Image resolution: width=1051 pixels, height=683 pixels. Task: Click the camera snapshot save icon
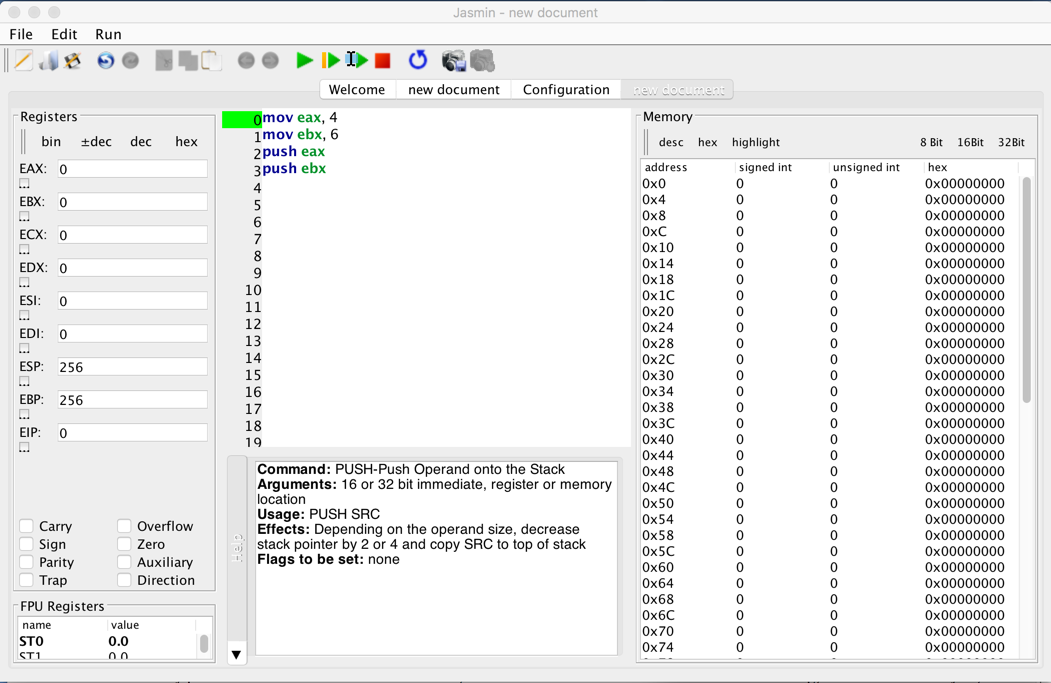(453, 61)
